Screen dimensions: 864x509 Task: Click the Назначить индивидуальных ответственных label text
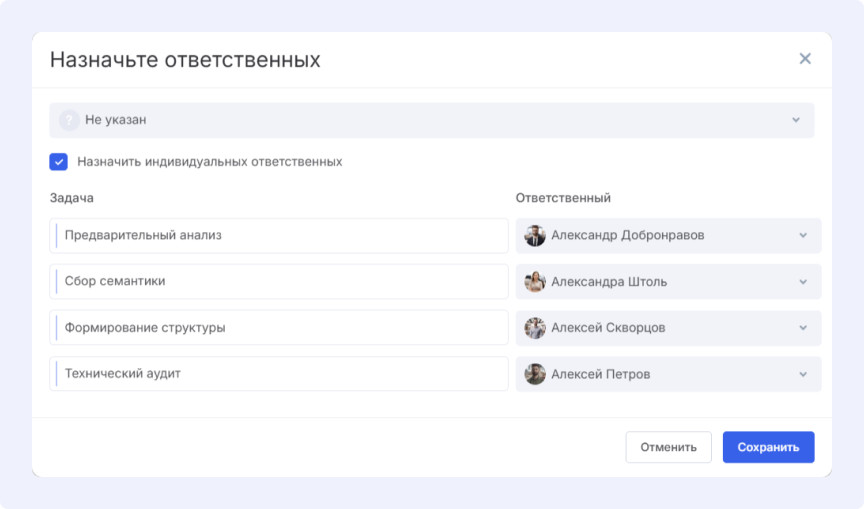coord(210,161)
